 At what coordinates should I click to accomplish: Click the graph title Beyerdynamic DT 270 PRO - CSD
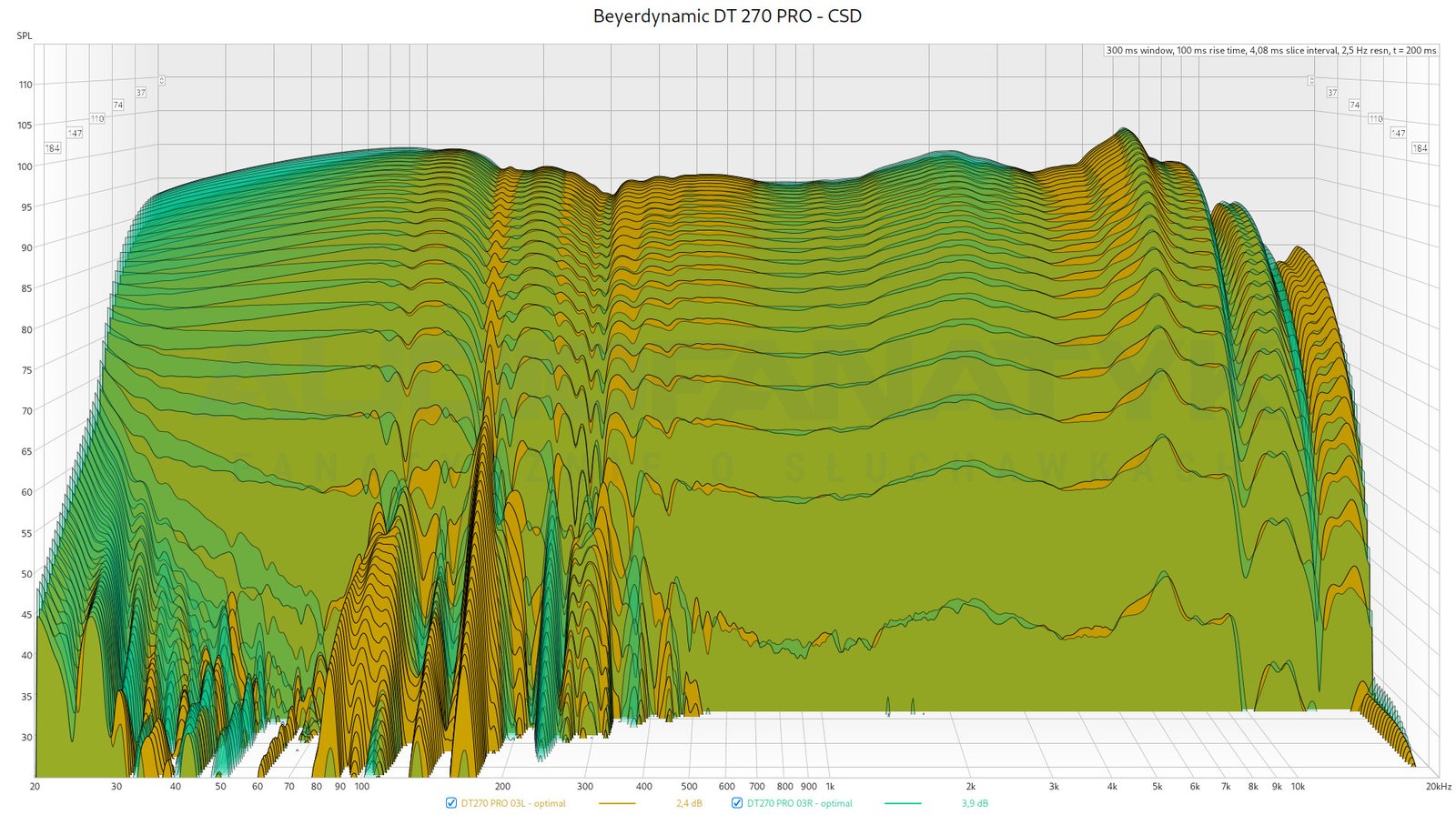[727, 16]
